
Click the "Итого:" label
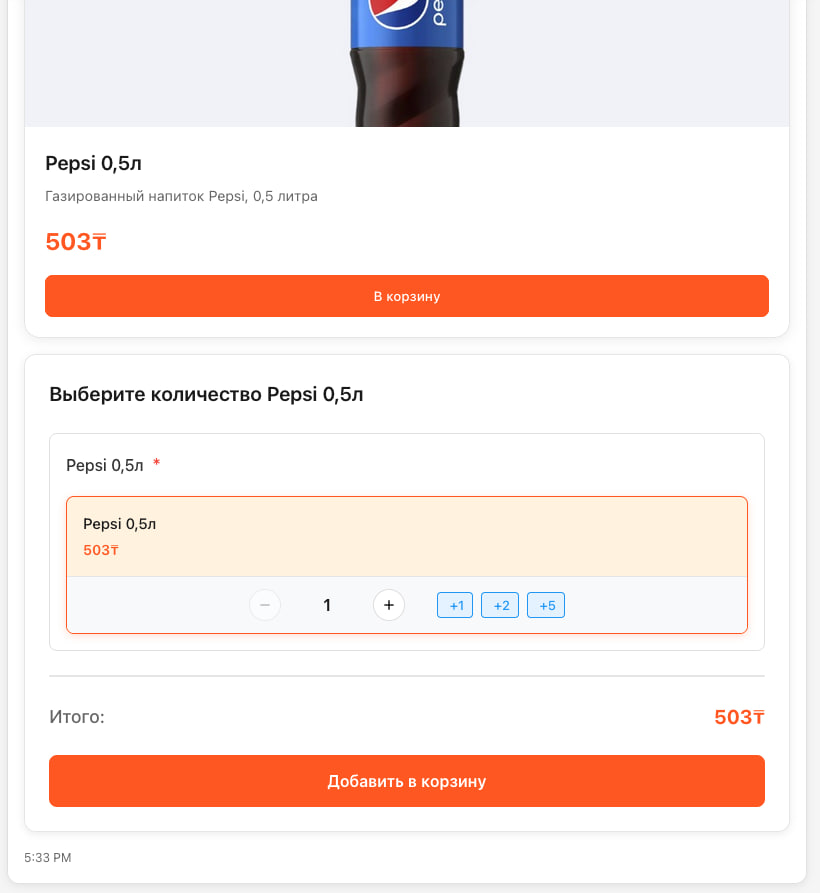coord(77,717)
